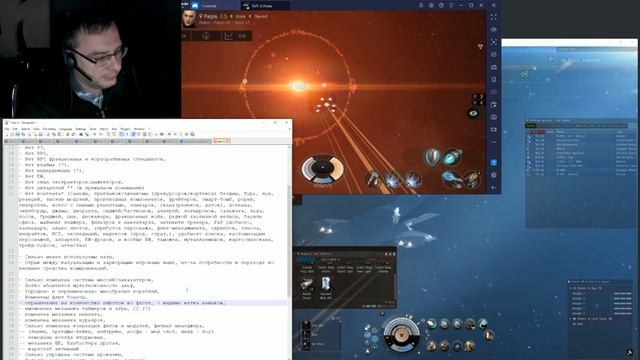Select the ship item in EVE inventory window

307,284
